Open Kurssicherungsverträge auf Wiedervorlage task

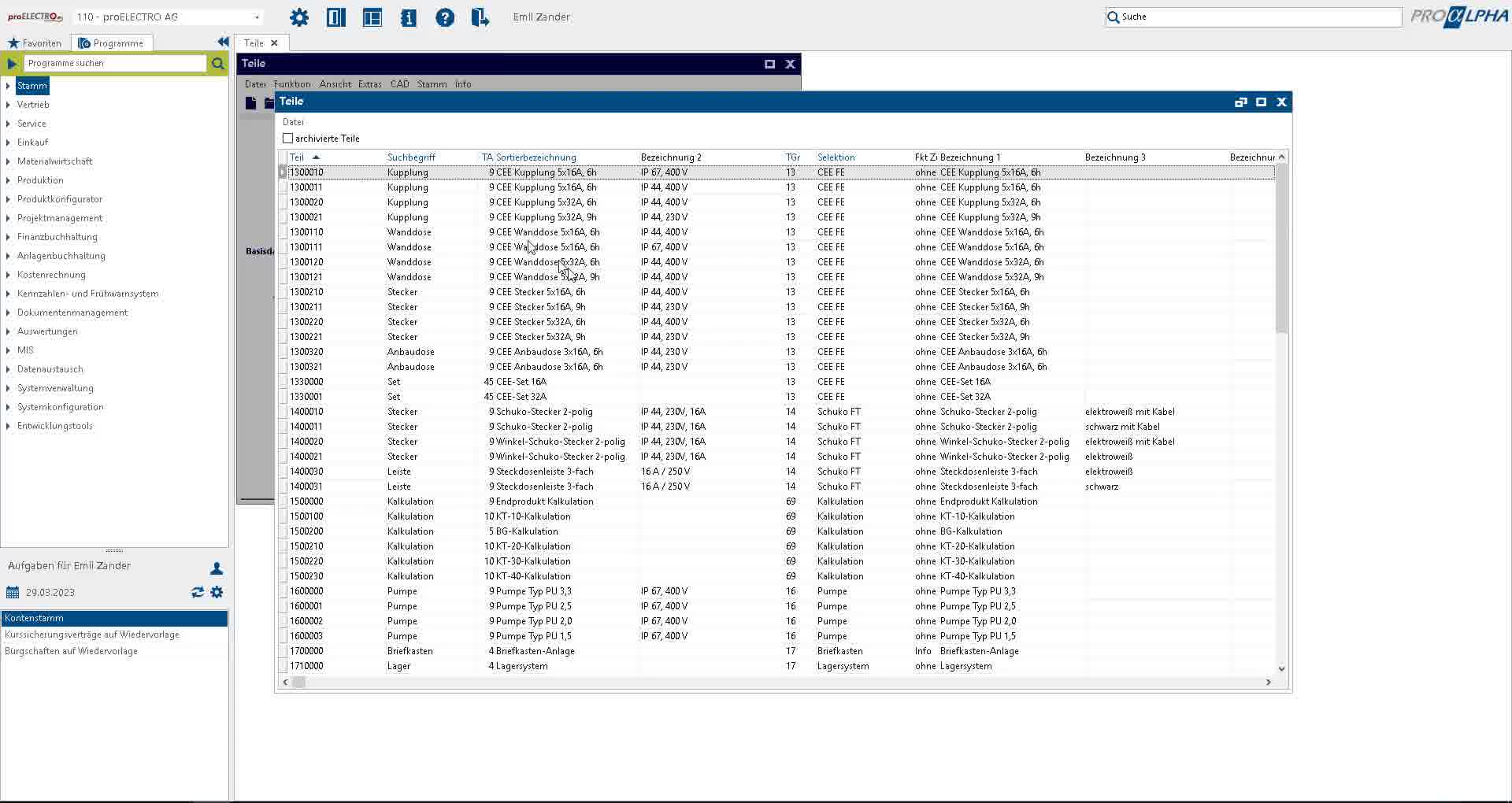click(92, 635)
